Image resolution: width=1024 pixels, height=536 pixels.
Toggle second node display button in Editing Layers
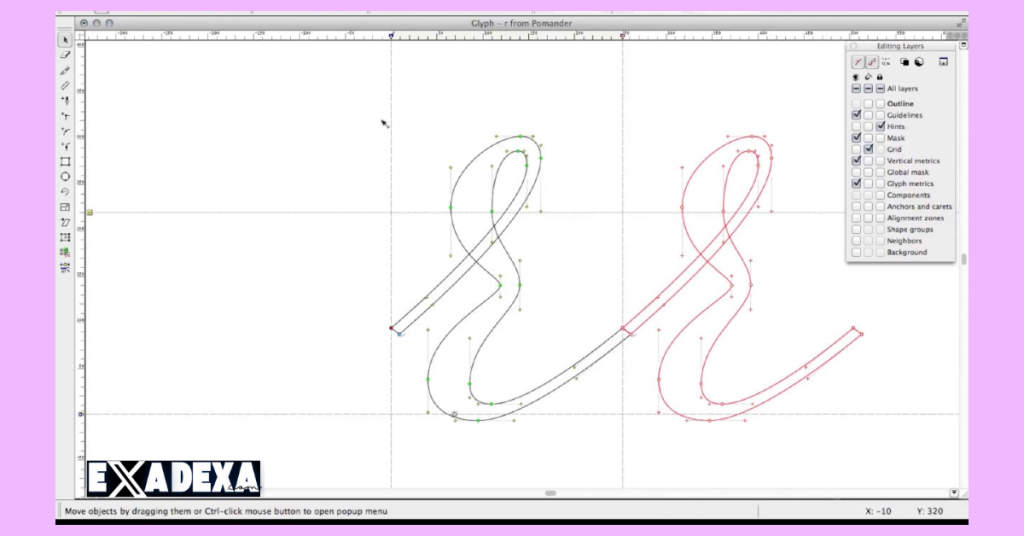click(872, 62)
